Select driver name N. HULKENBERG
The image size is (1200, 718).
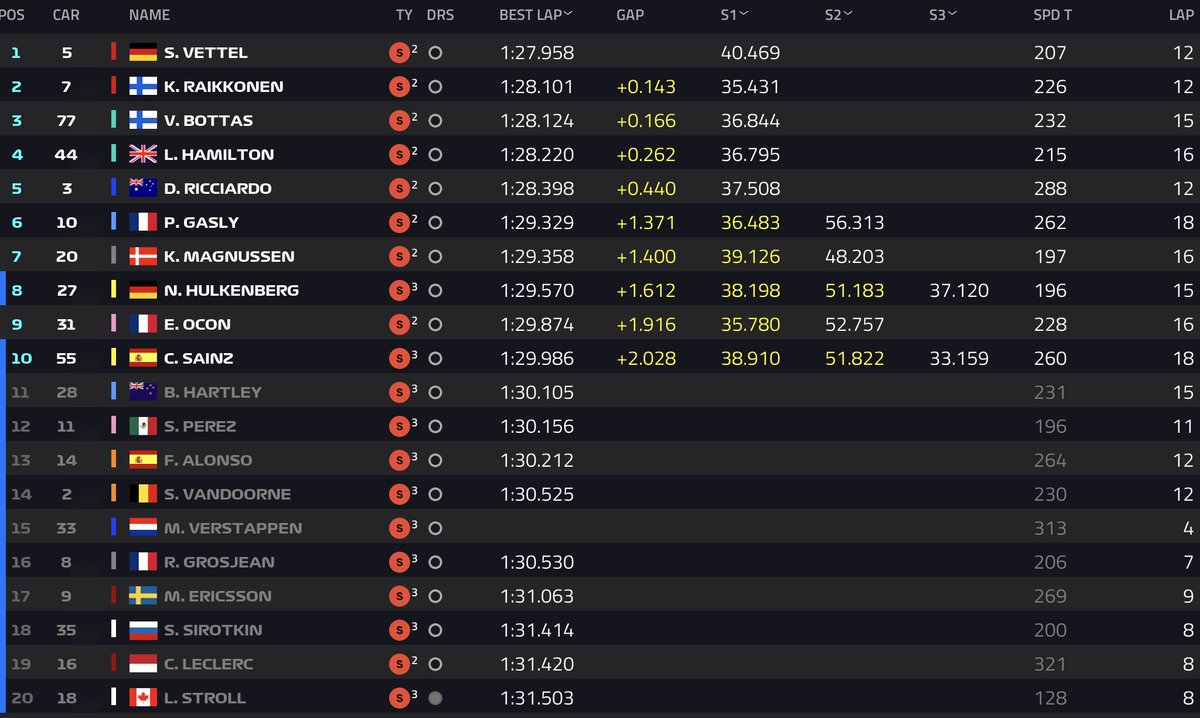231,291
